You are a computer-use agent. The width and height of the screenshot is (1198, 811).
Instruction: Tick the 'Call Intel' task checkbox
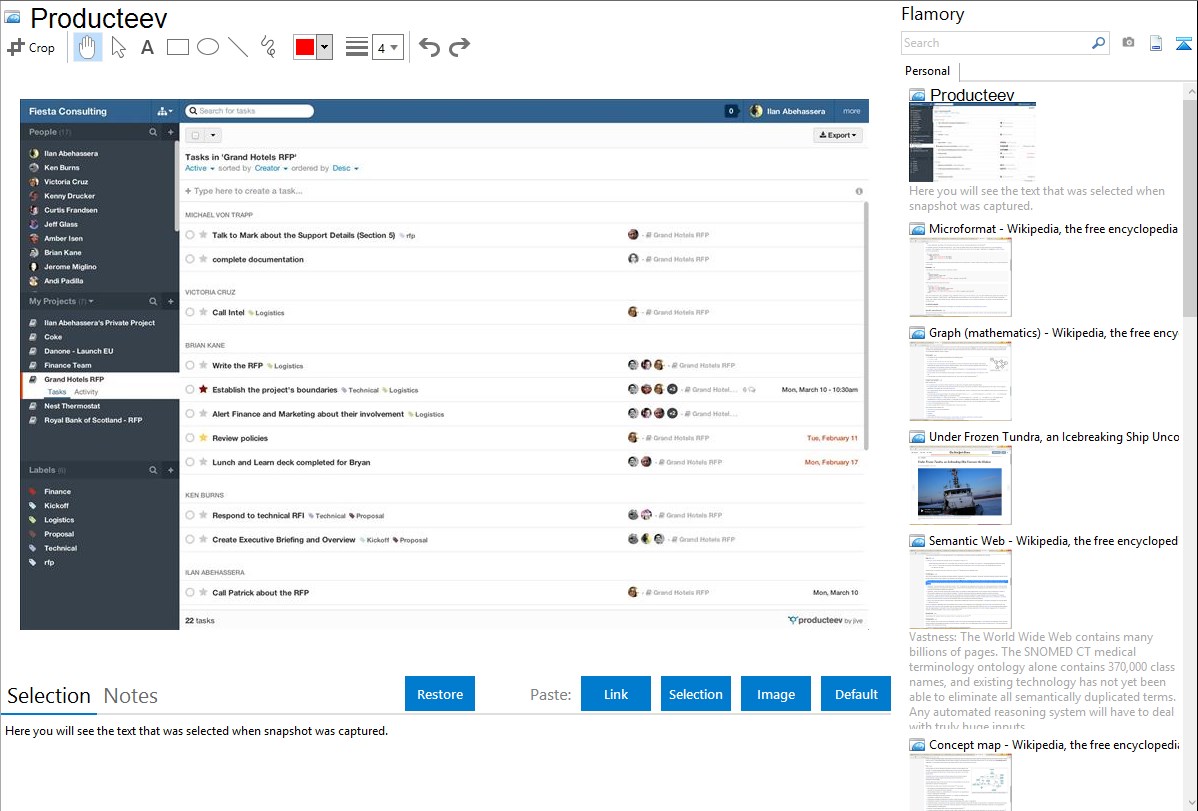(x=190, y=312)
